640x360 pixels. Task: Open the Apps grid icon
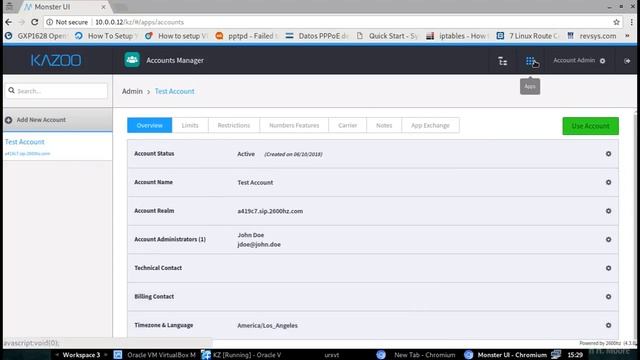tap(529, 61)
